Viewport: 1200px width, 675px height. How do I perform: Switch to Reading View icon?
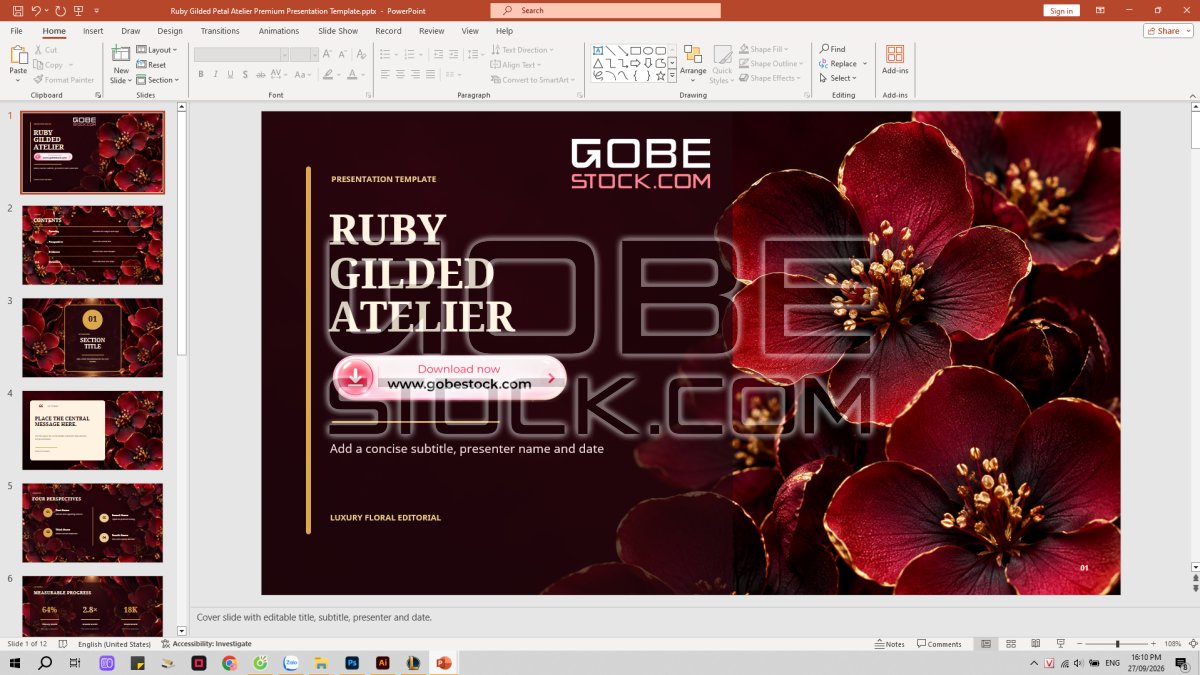click(x=1035, y=644)
